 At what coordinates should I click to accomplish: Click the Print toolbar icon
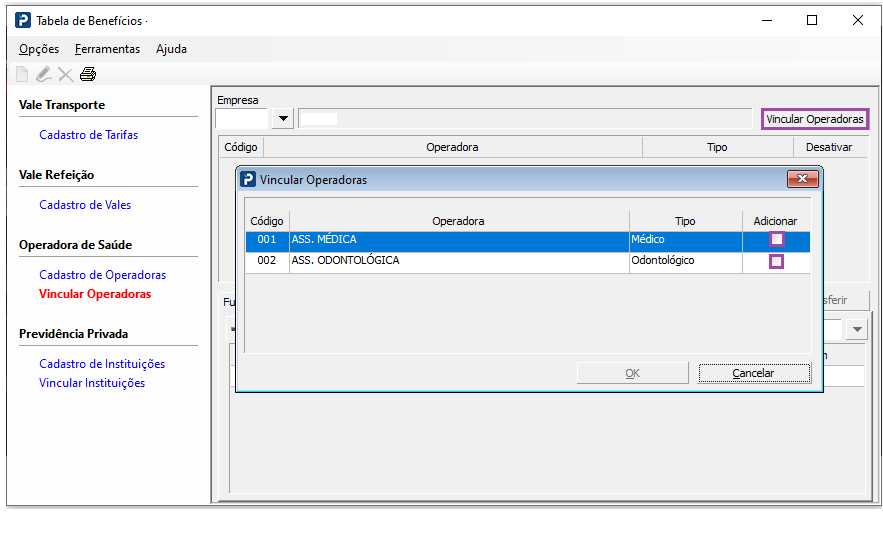click(x=88, y=74)
